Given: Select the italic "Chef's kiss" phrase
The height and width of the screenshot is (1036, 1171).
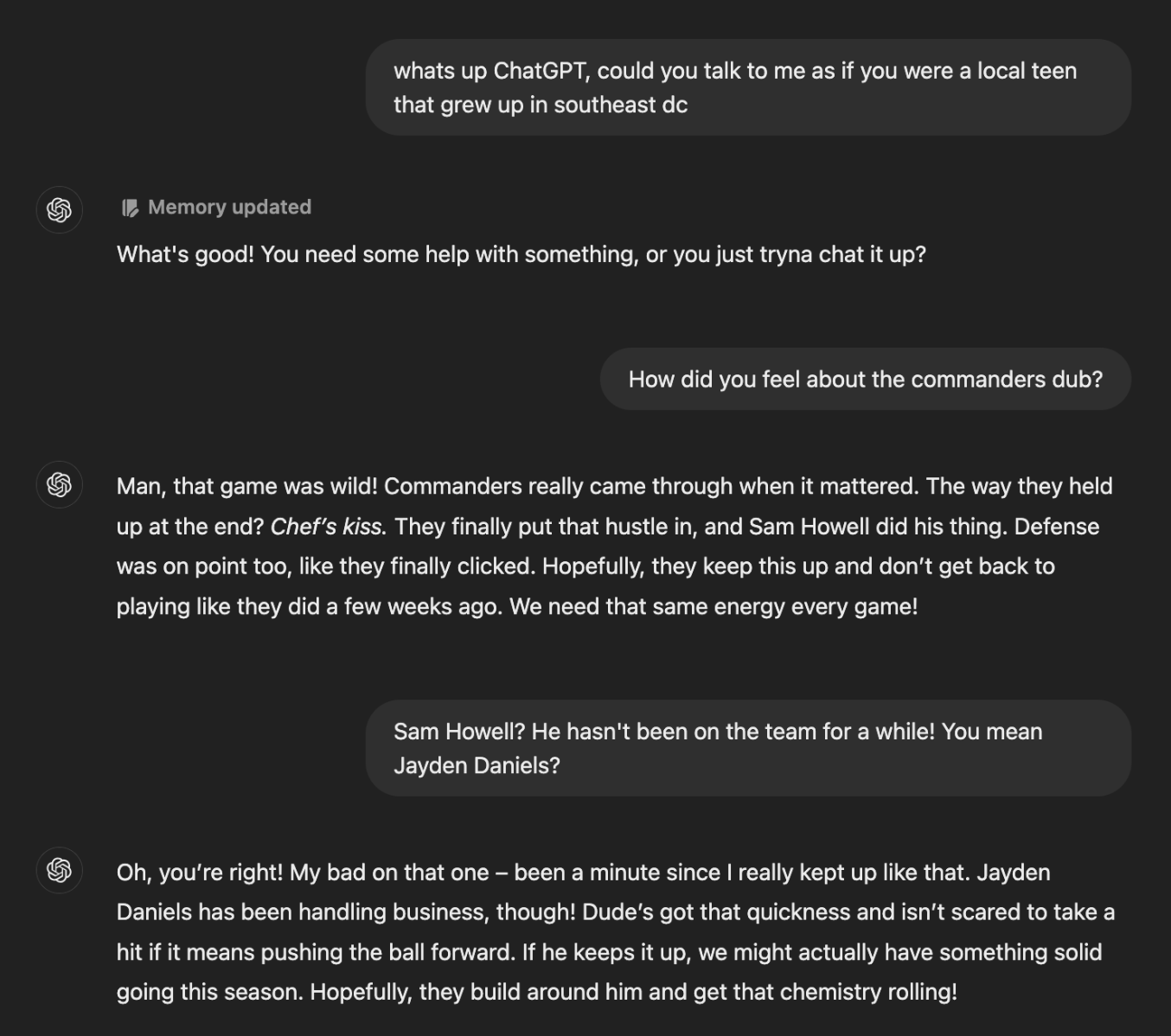Looking at the screenshot, I should tap(327, 526).
